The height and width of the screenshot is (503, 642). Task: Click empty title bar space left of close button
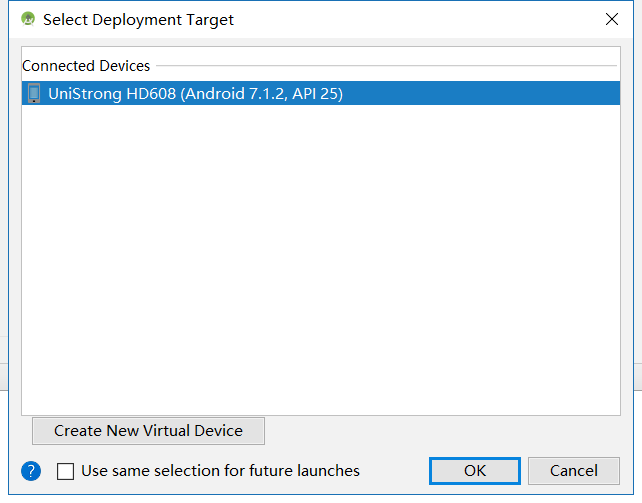point(420,19)
